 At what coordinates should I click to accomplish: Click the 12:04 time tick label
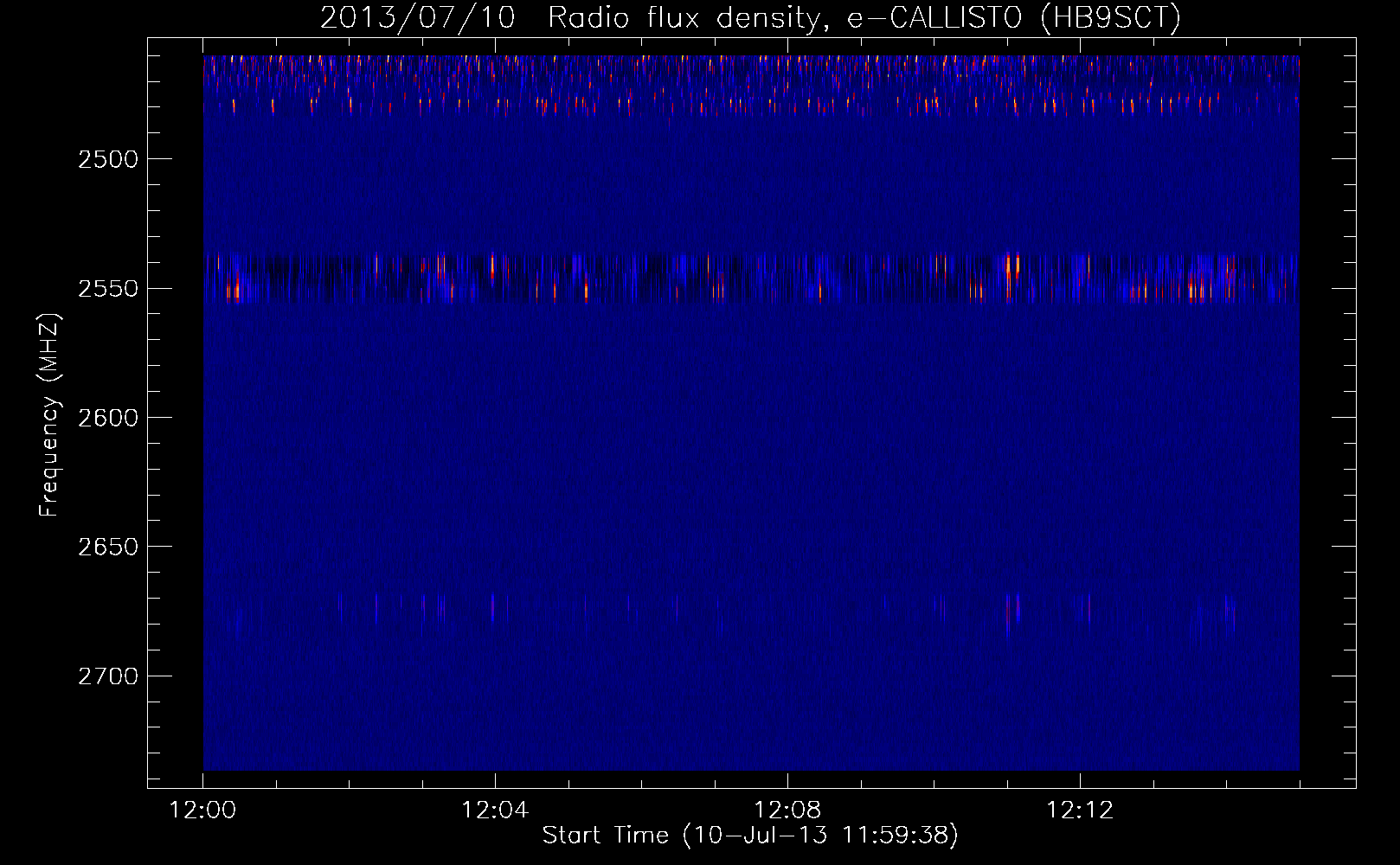495,811
